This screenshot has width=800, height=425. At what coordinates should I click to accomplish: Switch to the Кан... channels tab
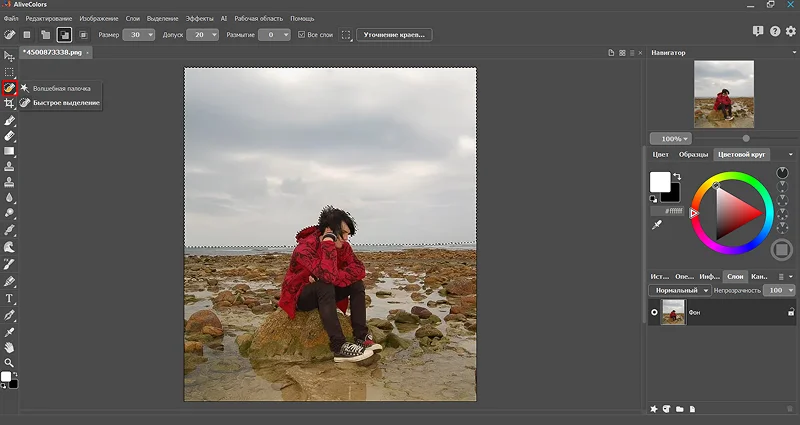tap(759, 276)
